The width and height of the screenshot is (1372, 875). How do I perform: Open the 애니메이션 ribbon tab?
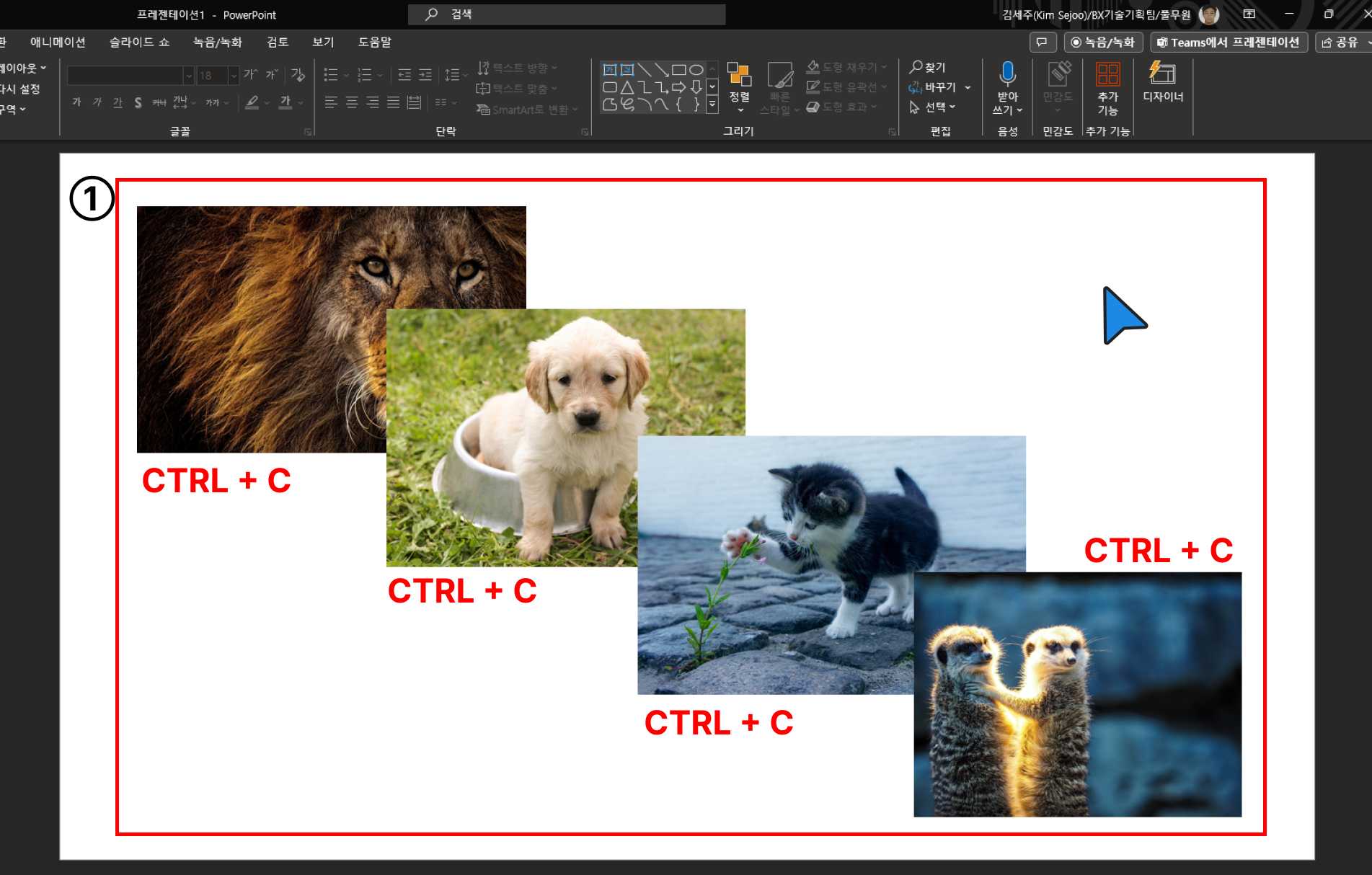[x=58, y=42]
